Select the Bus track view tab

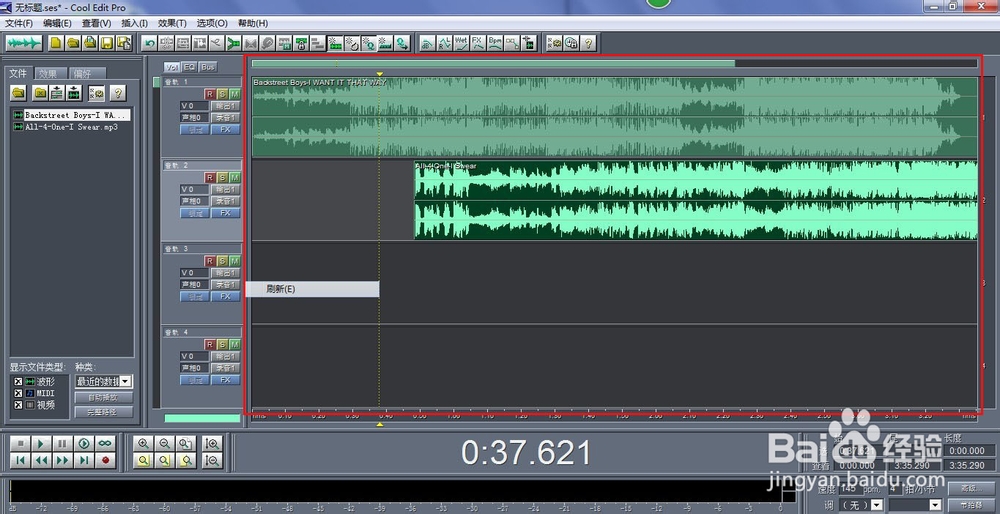[x=208, y=66]
